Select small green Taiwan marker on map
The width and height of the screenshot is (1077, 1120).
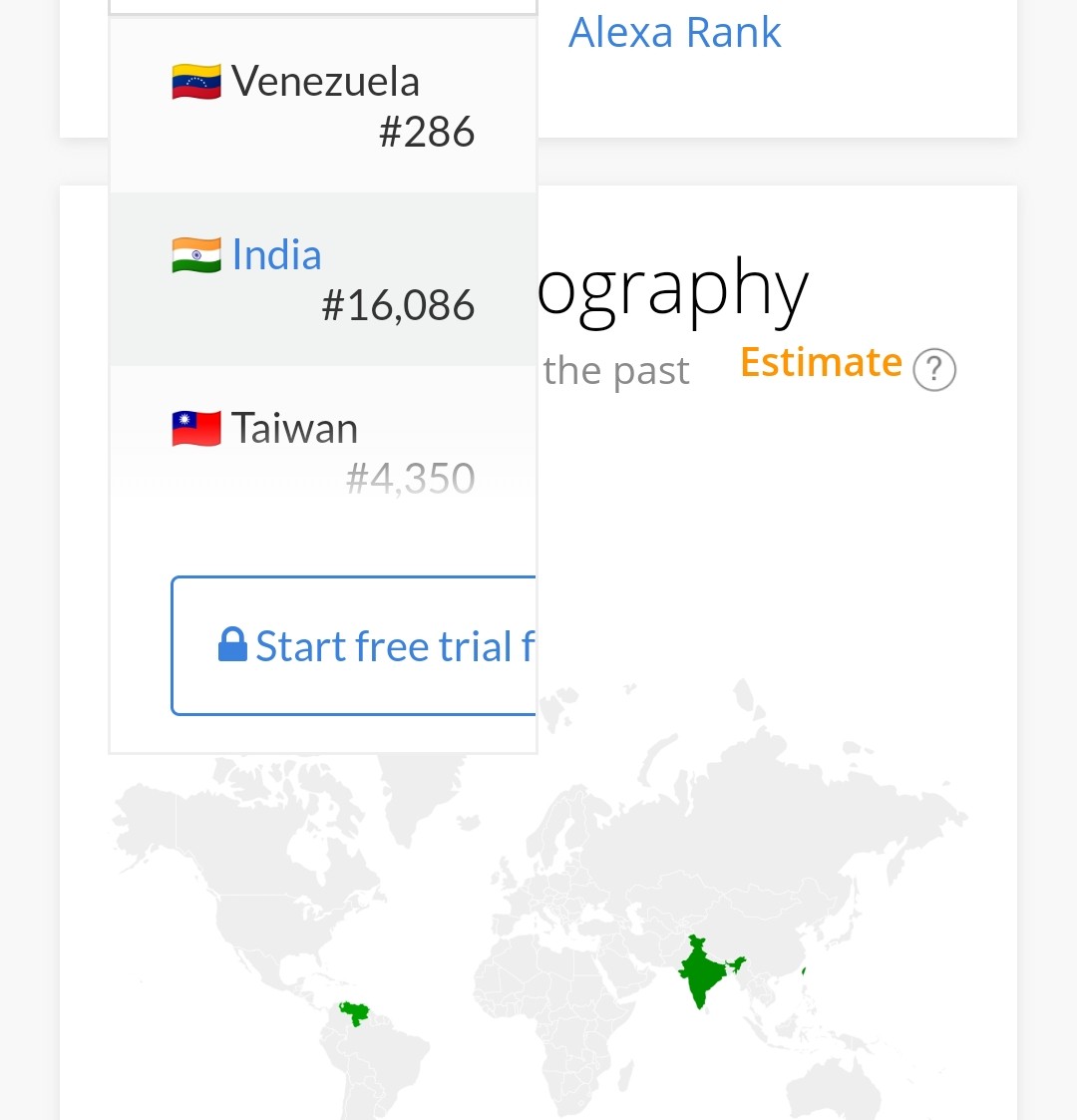[804, 971]
